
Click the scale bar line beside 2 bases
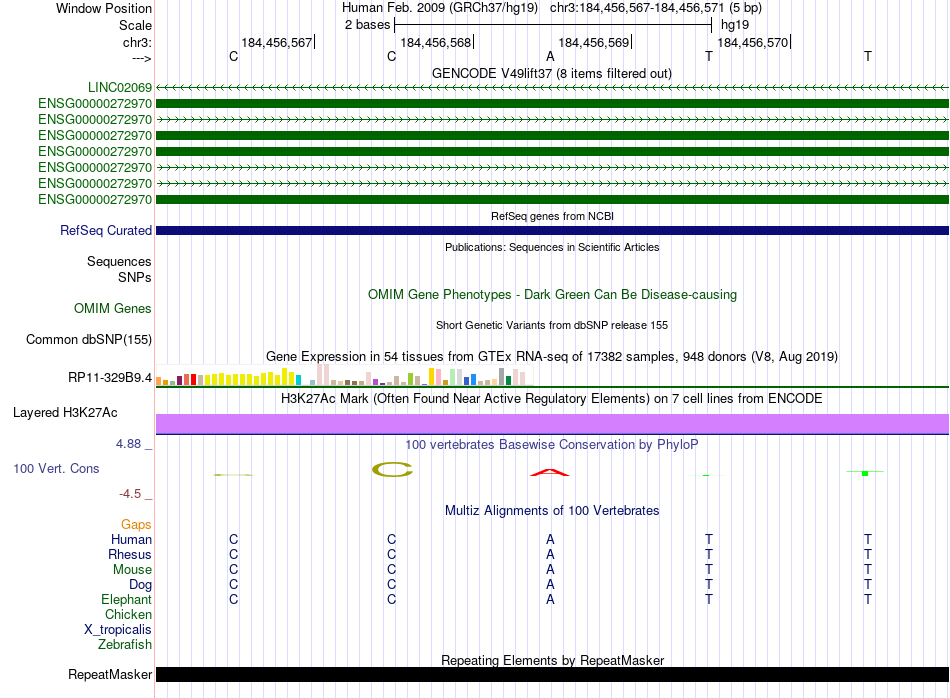click(553, 25)
